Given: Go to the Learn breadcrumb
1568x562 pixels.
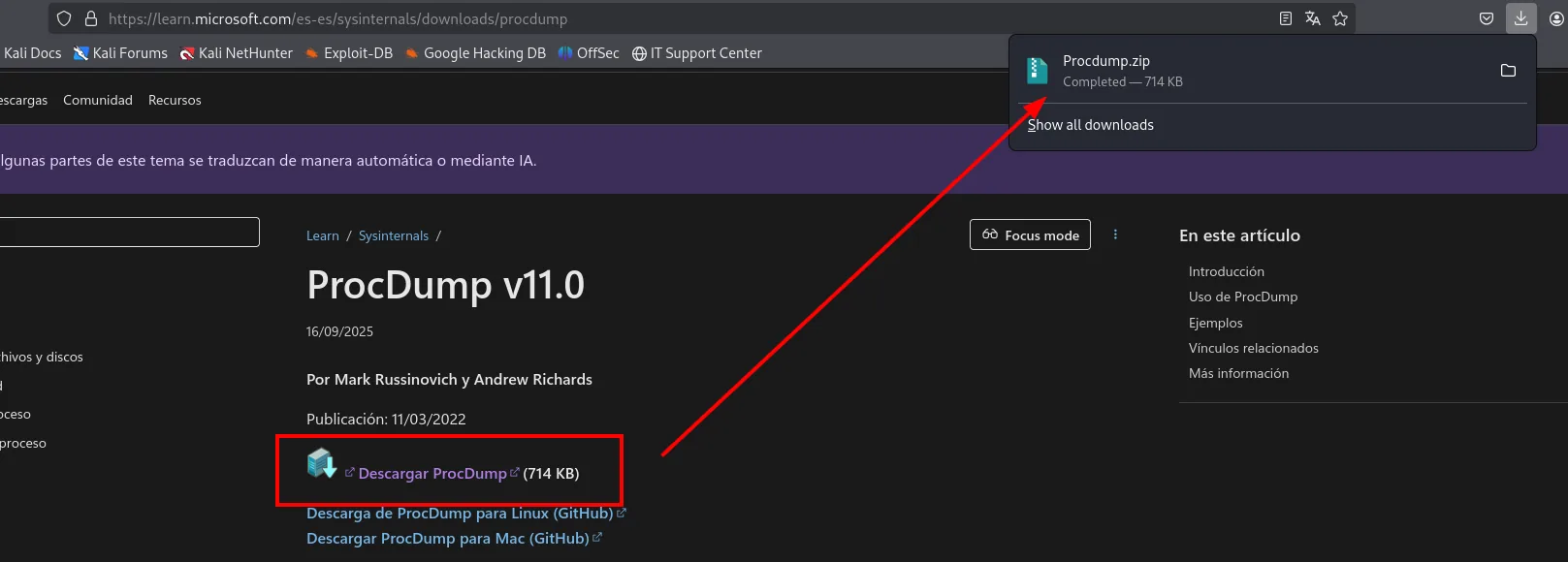Looking at the screenshot, I should click(323, 235).
